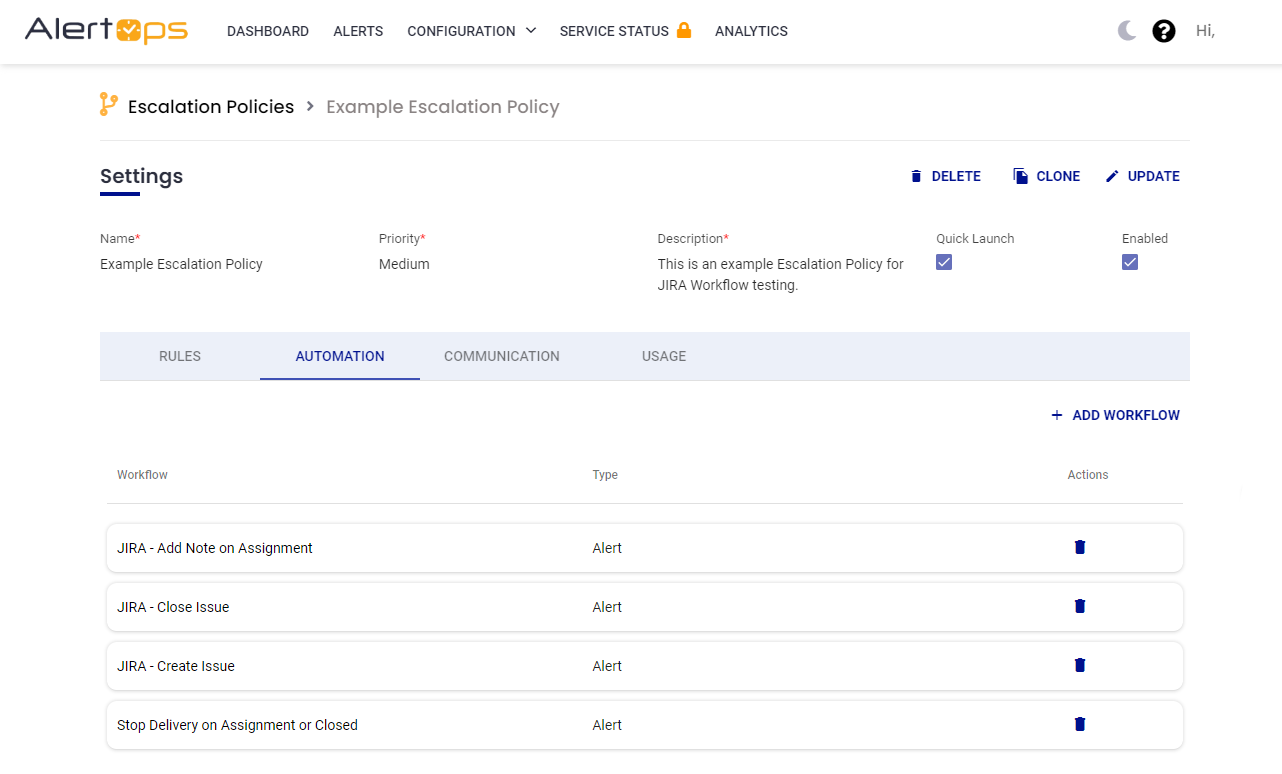
Task: Delete the Stop Delivery on Assignment workflow
Action: click(1080, 724)
